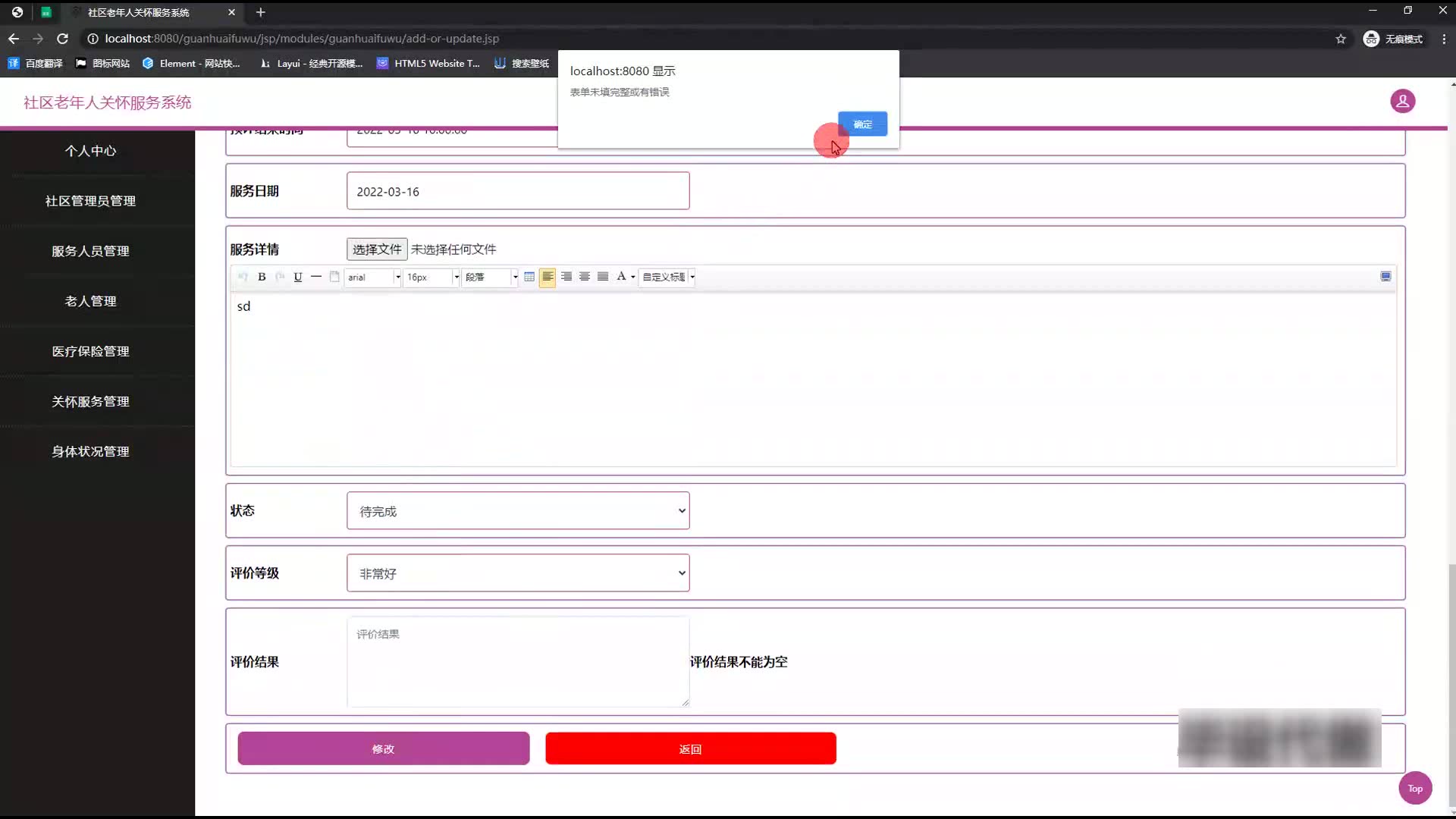
Task: Open the 段落 paragraph format dropdown
Action: [491, 277]
